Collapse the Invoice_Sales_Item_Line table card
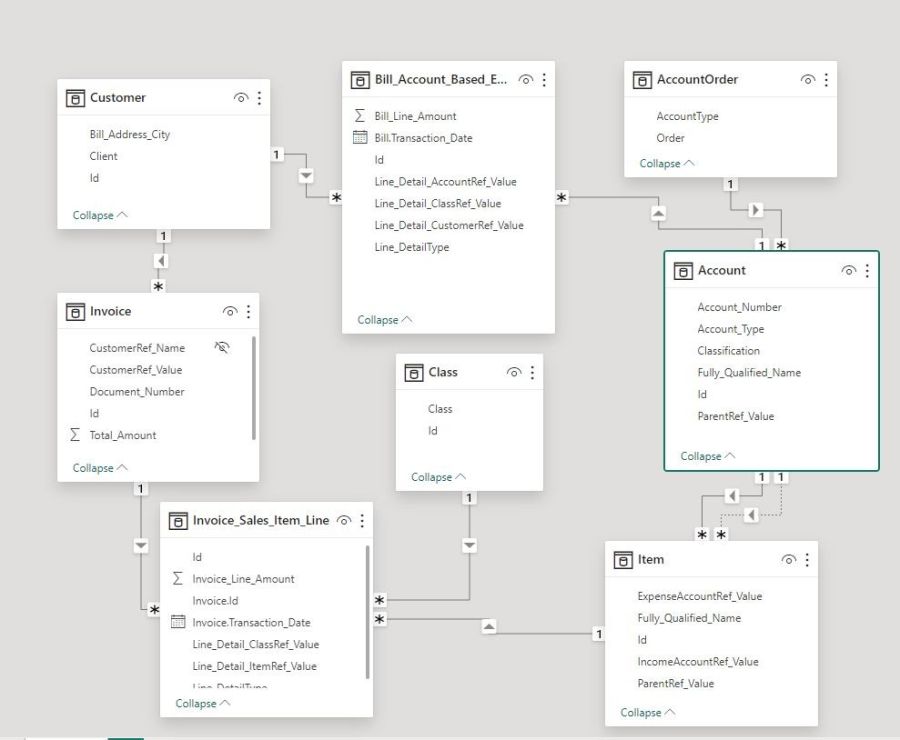900x740 pixels. [x=203, y=703]
